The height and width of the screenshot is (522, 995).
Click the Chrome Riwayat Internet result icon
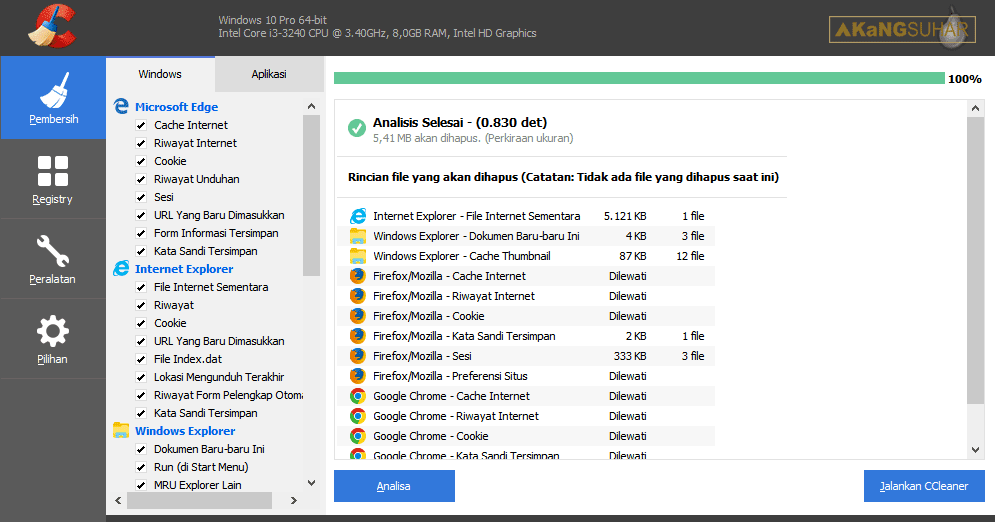pos(358,416)
